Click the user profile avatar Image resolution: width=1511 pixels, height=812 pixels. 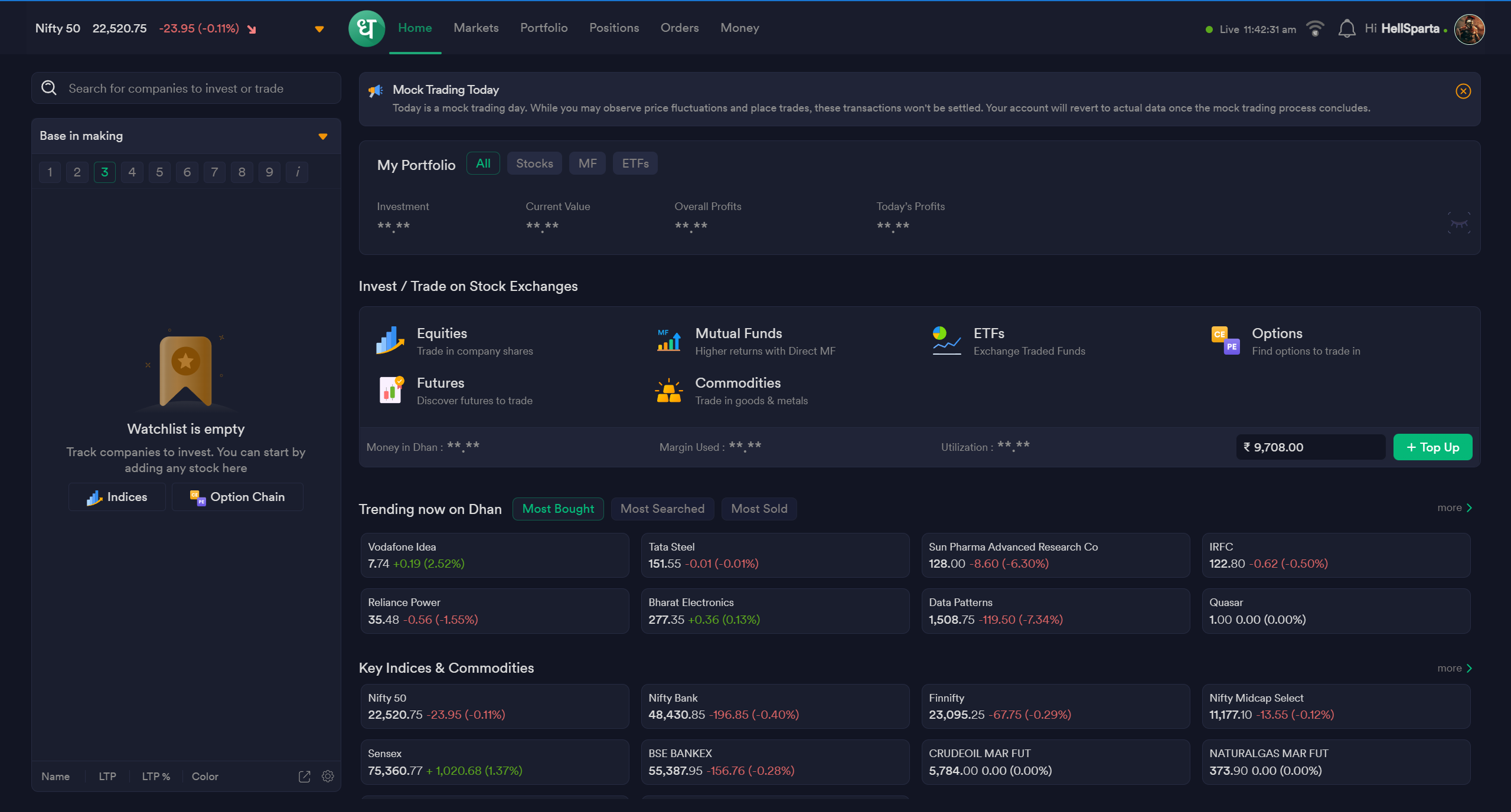click(x=1469, y=29)
